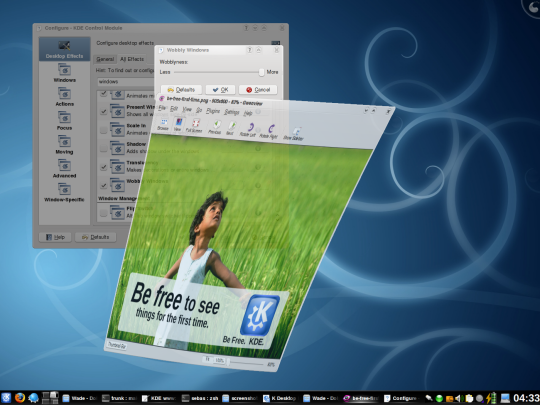Open Gwenview Help menu
This screenshot has width=540, height=405.
pyautogui.click(x=248, y=113)
